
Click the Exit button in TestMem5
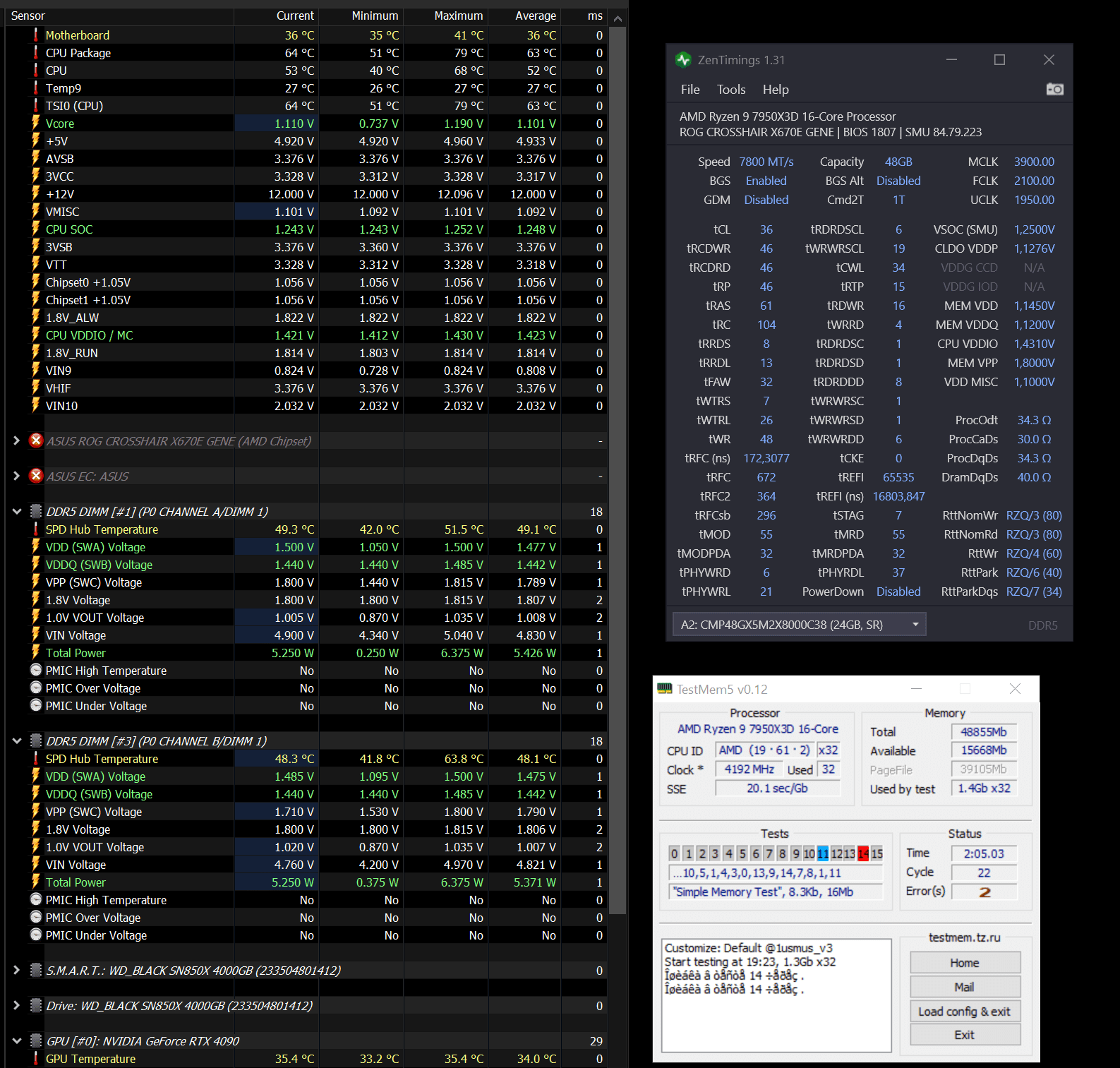965,1035
